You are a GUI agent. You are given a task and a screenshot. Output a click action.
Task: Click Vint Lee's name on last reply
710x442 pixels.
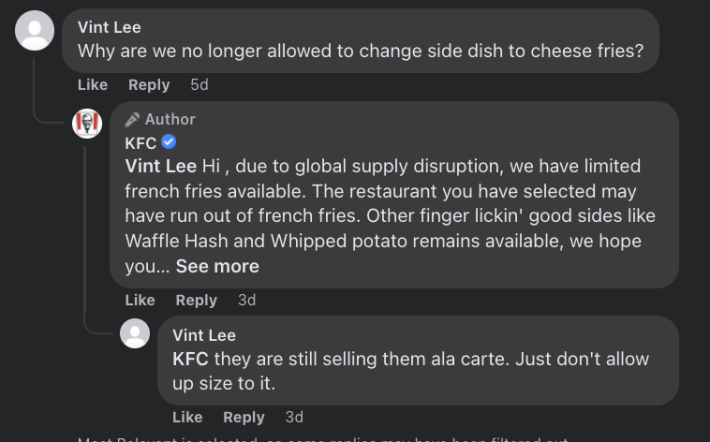(x=204, y=335)
